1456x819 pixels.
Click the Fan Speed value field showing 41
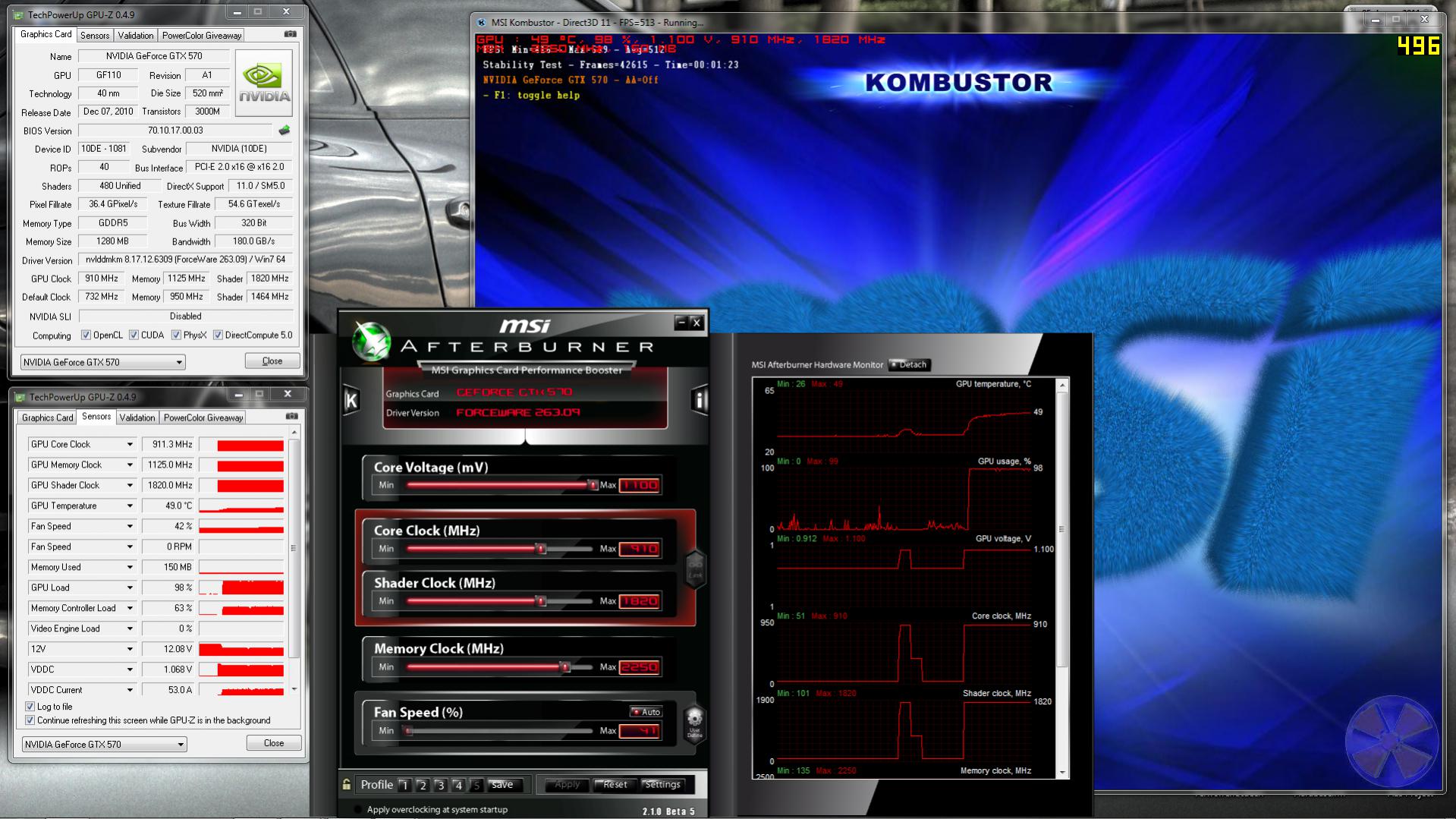click(640, 731)
